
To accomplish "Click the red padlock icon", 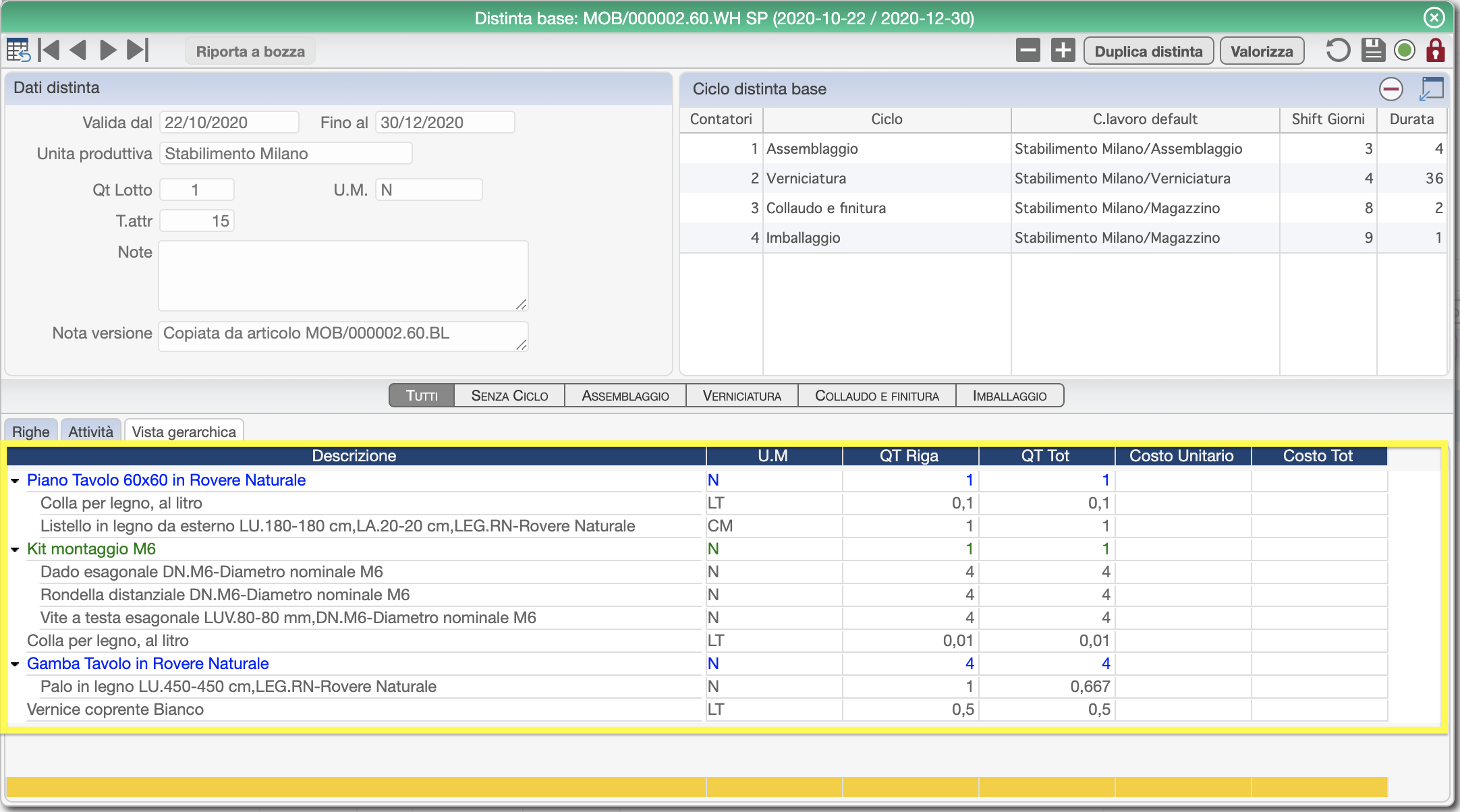I will (x=1435, y=51).
